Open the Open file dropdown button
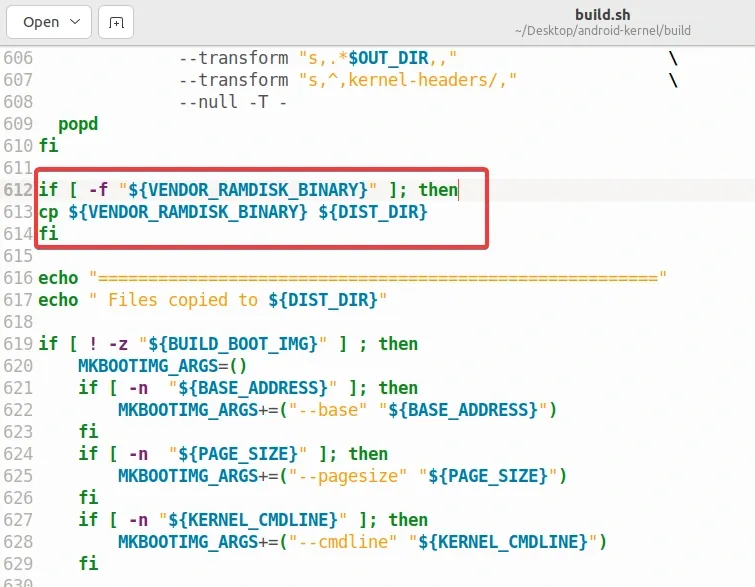 (49, 22)
